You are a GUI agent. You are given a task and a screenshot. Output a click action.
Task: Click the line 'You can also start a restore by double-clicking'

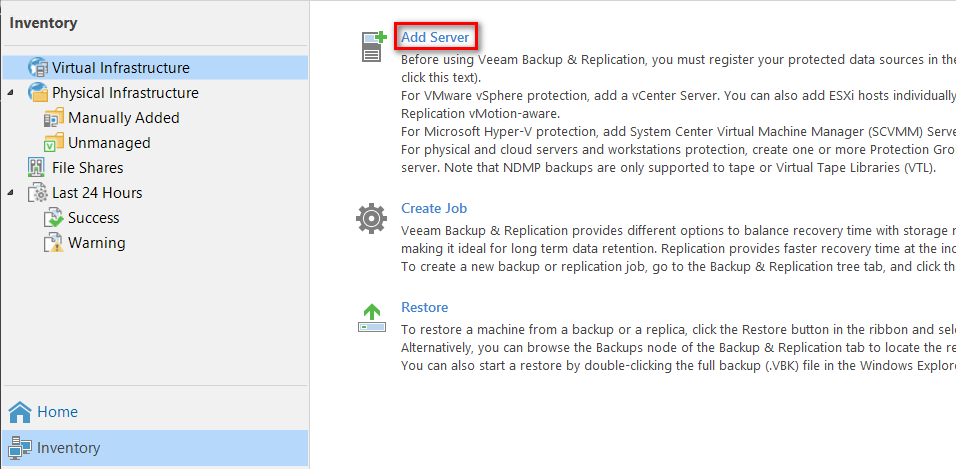pos(678,365)
